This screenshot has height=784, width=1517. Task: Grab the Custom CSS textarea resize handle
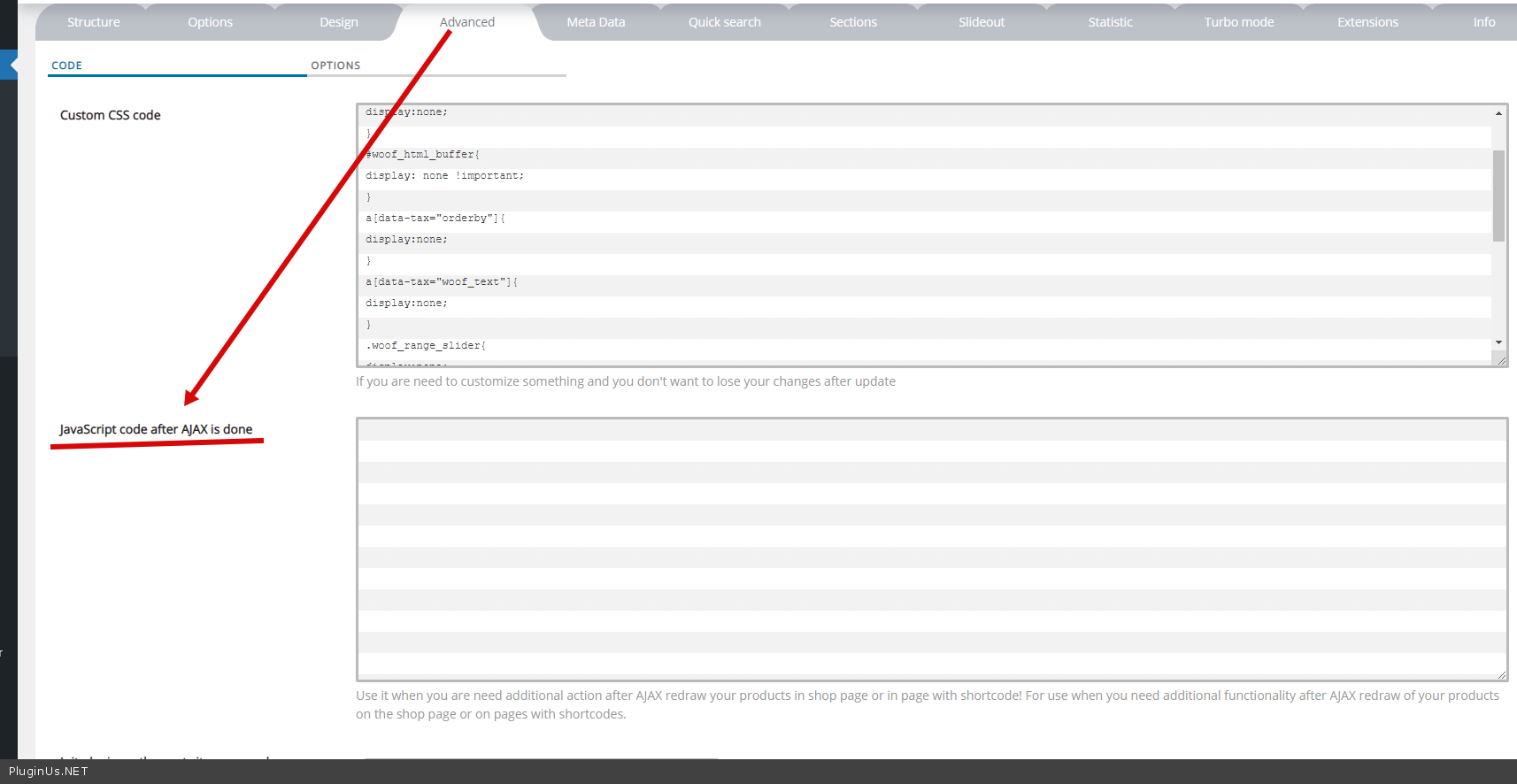(1501, 360)
